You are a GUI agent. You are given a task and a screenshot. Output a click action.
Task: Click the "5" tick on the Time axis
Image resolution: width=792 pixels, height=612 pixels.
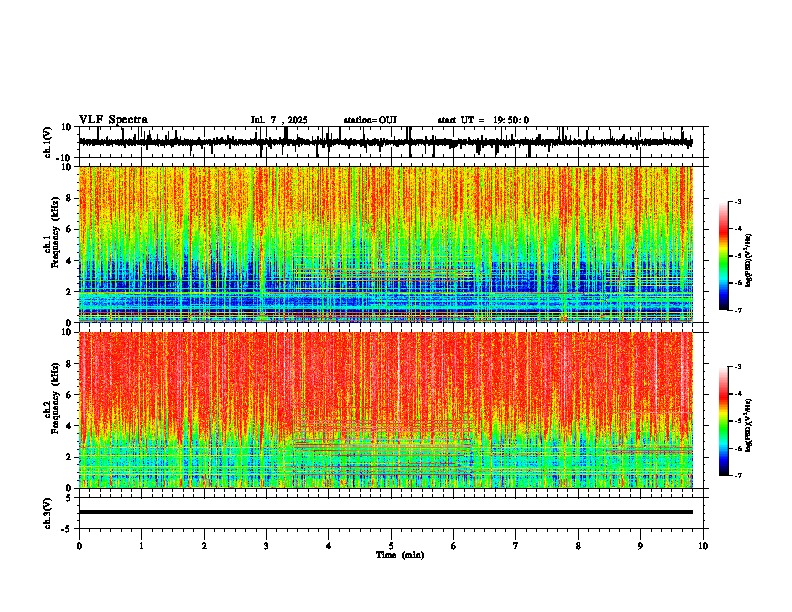tap(391, 546)
